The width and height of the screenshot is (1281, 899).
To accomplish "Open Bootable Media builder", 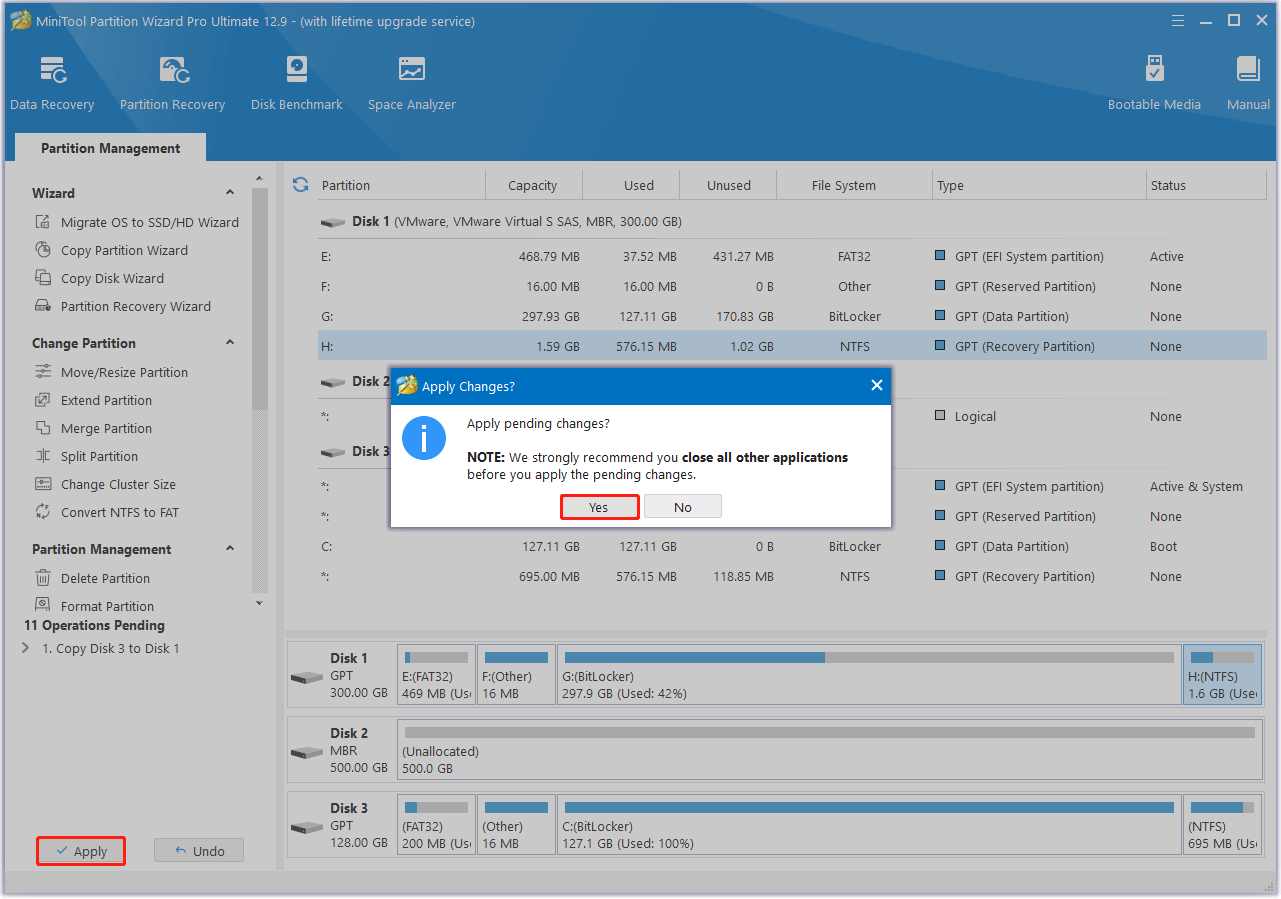I will 1154,83.
